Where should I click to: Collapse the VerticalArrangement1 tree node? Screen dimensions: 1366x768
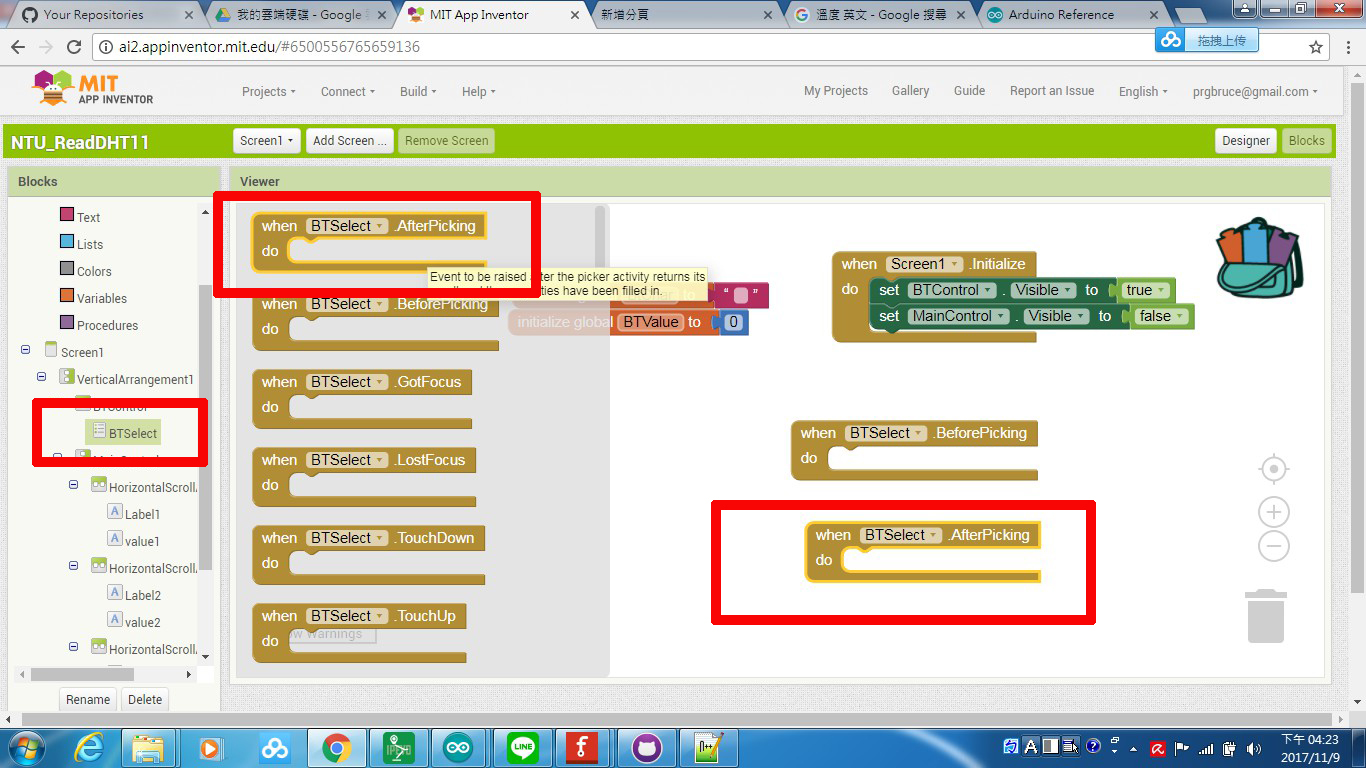click(42, 376)
